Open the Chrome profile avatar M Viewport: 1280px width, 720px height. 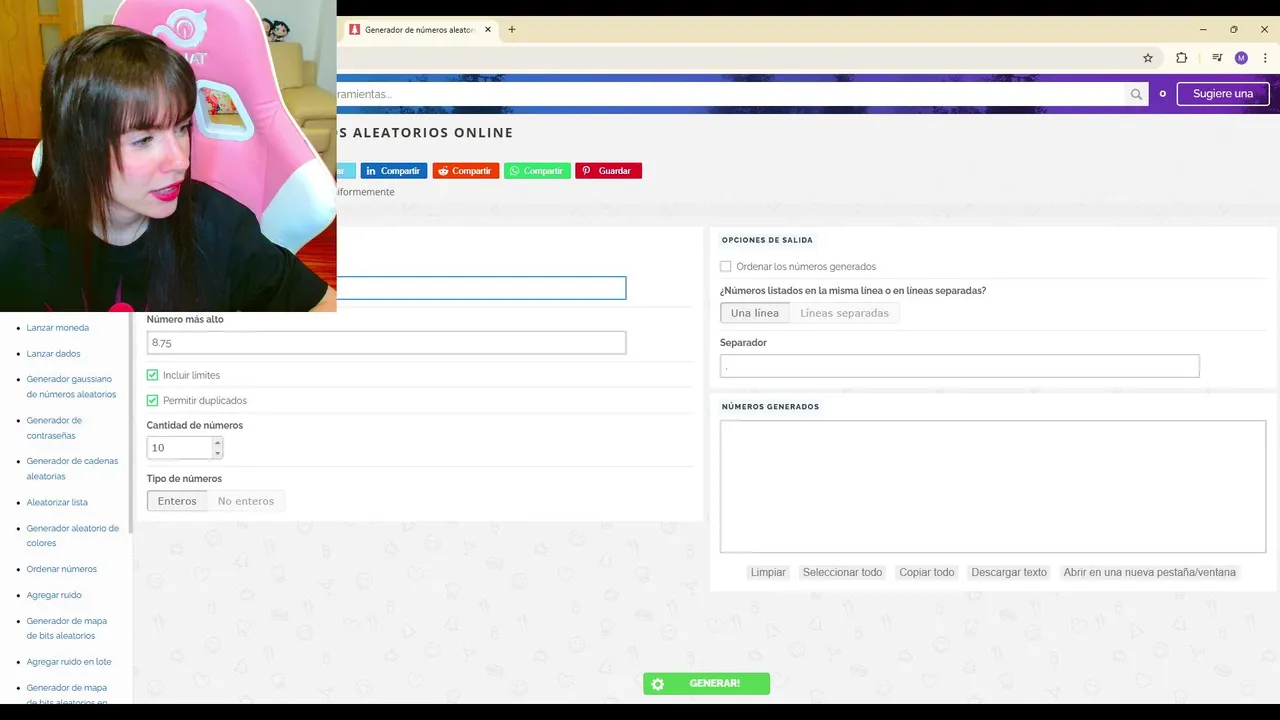(1241, 58)
